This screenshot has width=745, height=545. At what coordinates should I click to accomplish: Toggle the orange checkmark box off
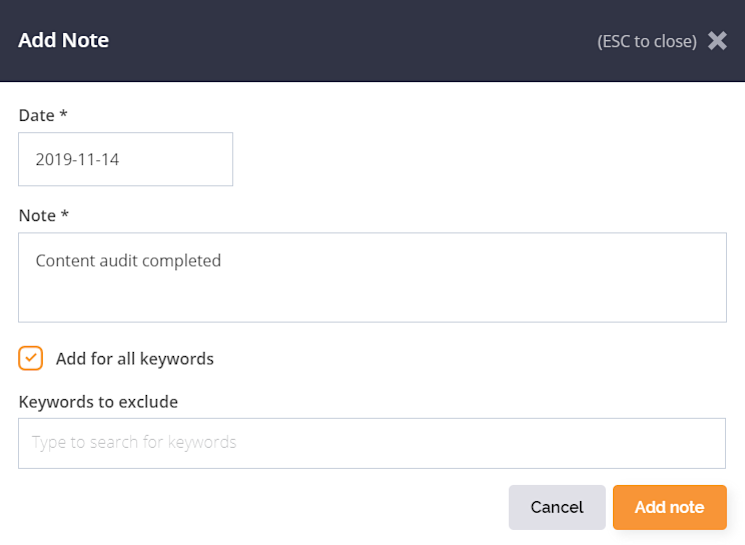[x=31, y=358]
